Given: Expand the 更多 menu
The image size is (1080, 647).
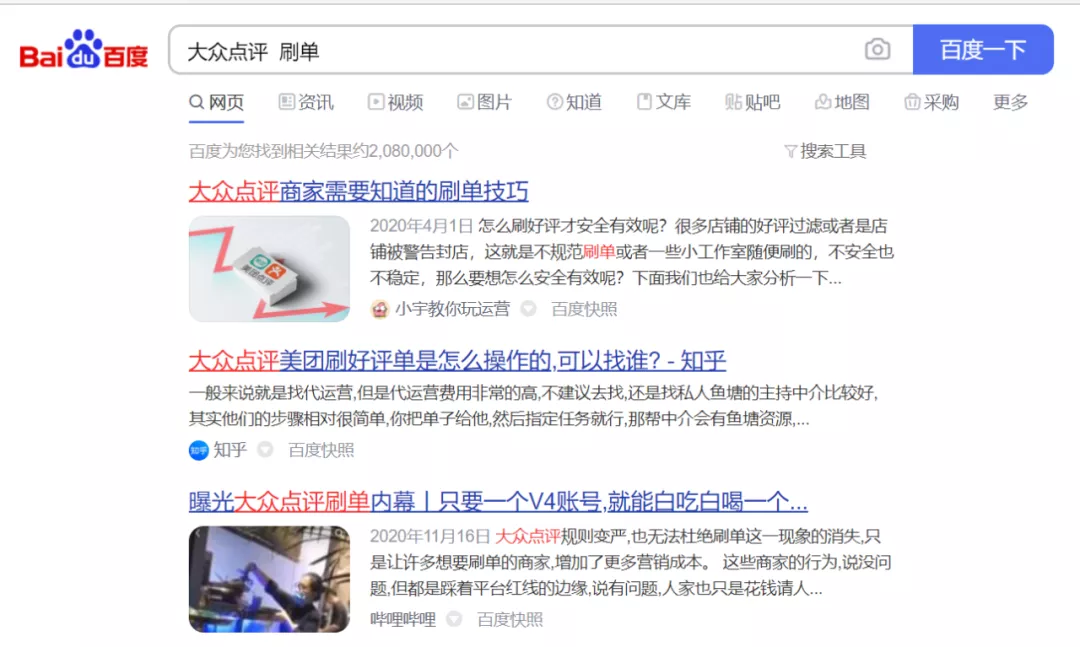Looking at the screenshot, I should (1010, 103).
